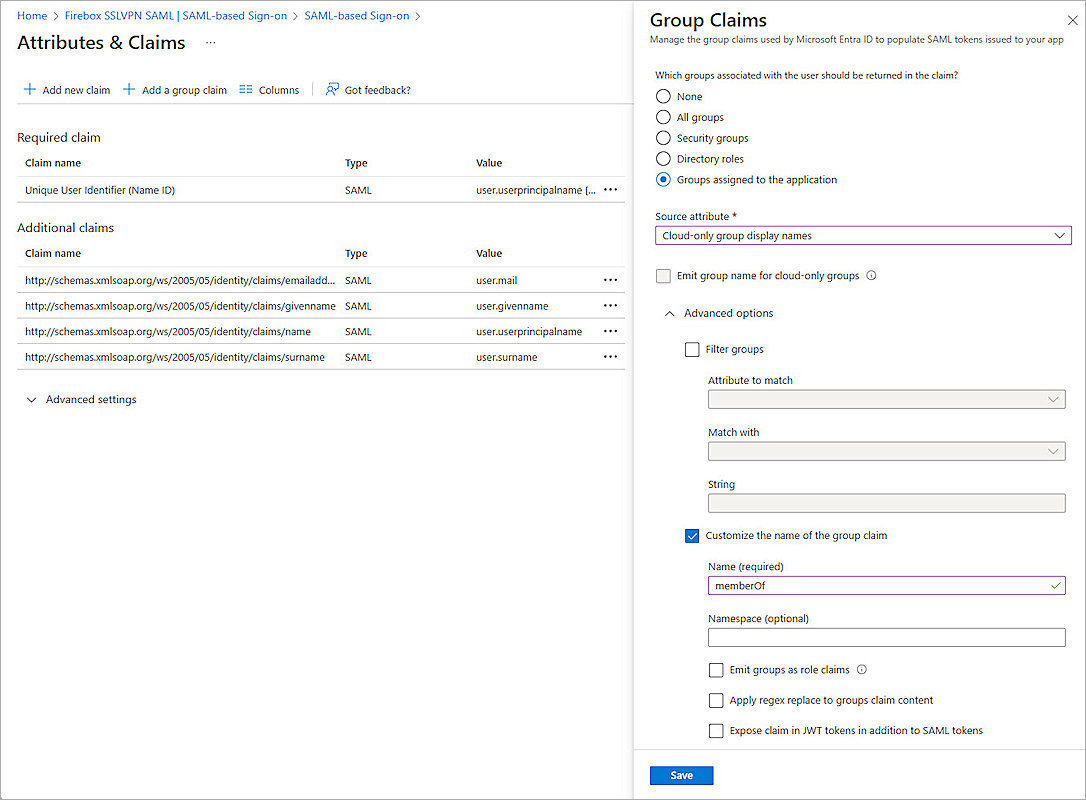This screenshot has width=1086, height=800.
Task: Uncheck Customize the name of the group claim
Action: pyautogui.click(x=691, y=535)
